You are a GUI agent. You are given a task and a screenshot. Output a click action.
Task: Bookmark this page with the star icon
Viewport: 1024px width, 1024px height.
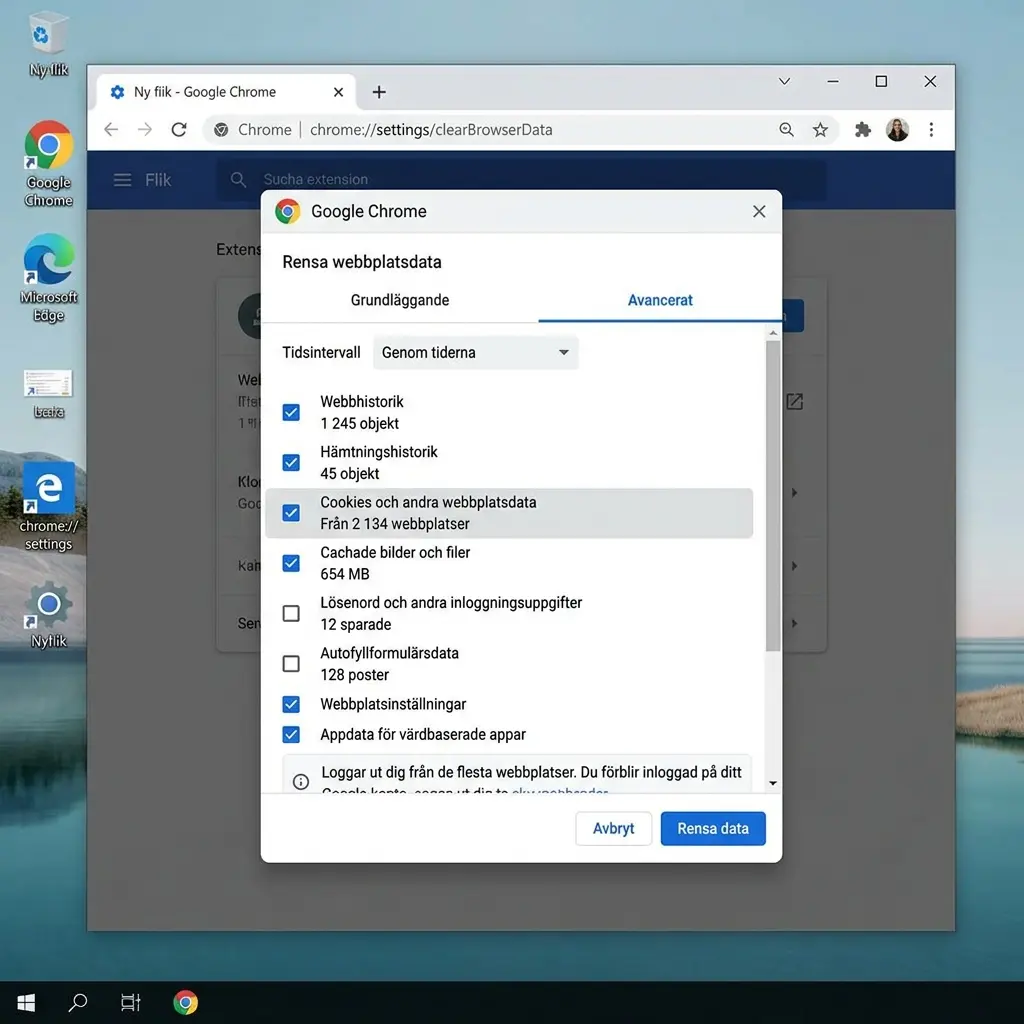820,129
